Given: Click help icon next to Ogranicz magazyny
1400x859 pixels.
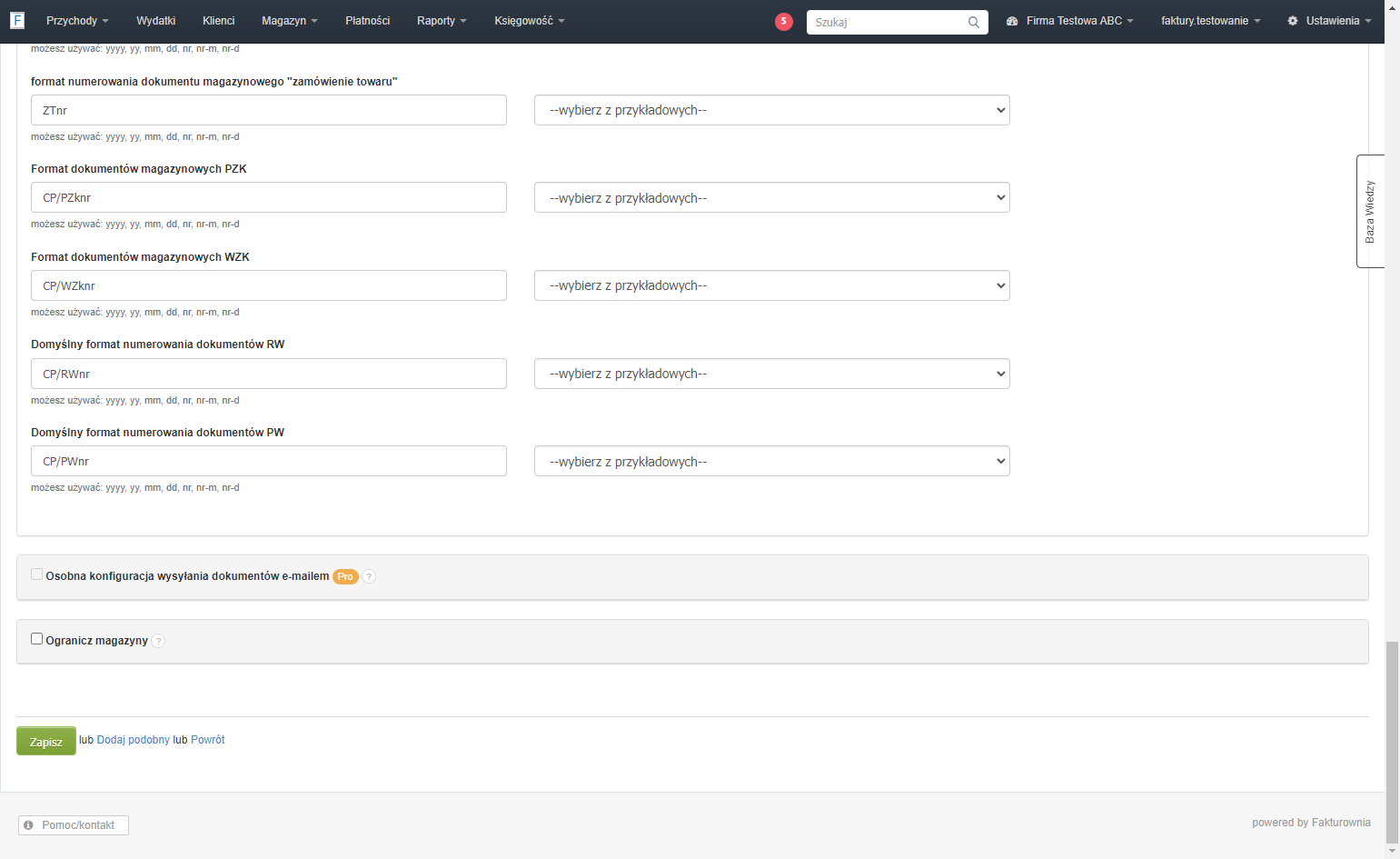Looking at the screenshot, I should pos(158,641).
